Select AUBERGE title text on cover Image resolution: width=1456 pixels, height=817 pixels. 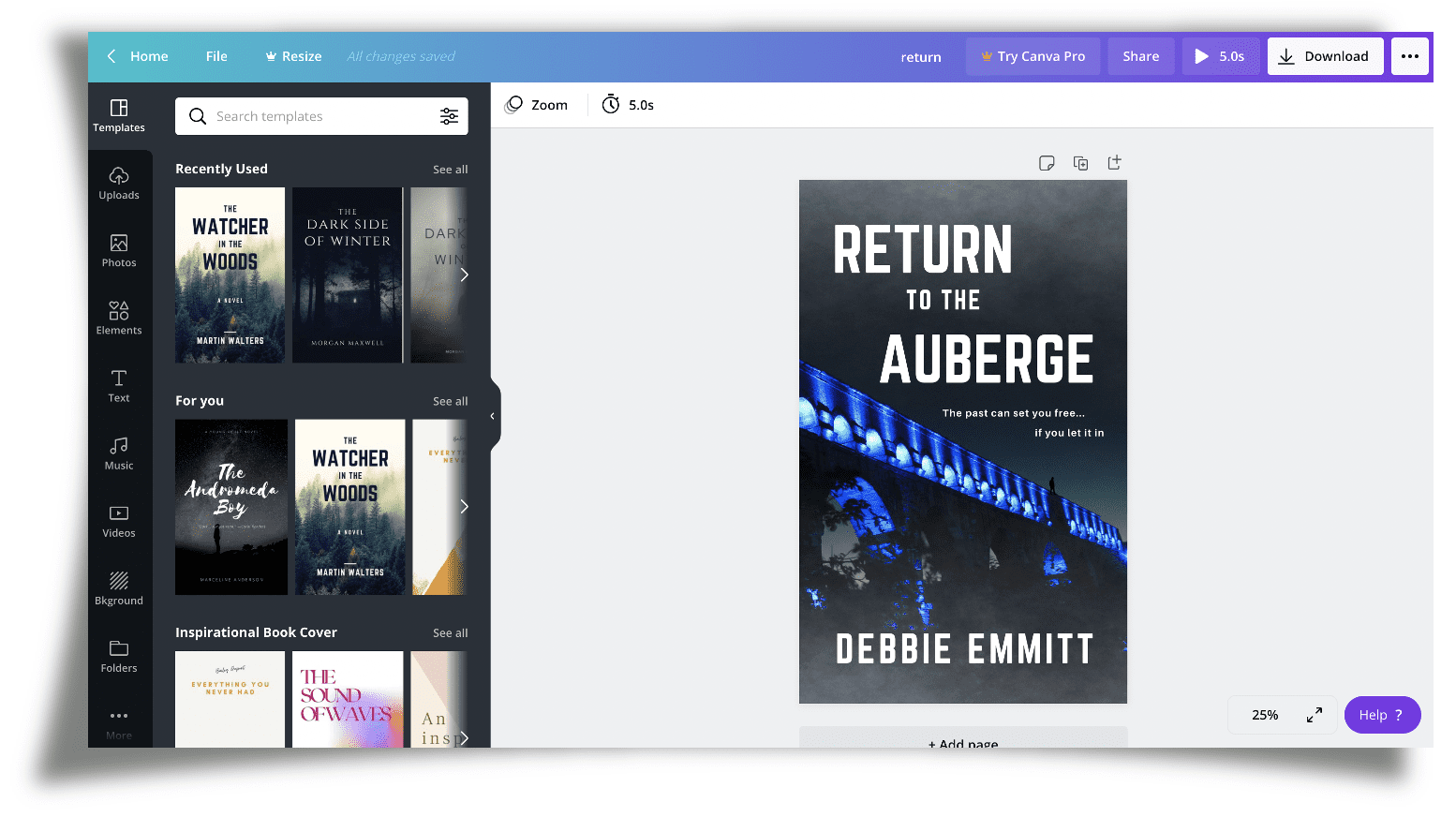[988, 360]
